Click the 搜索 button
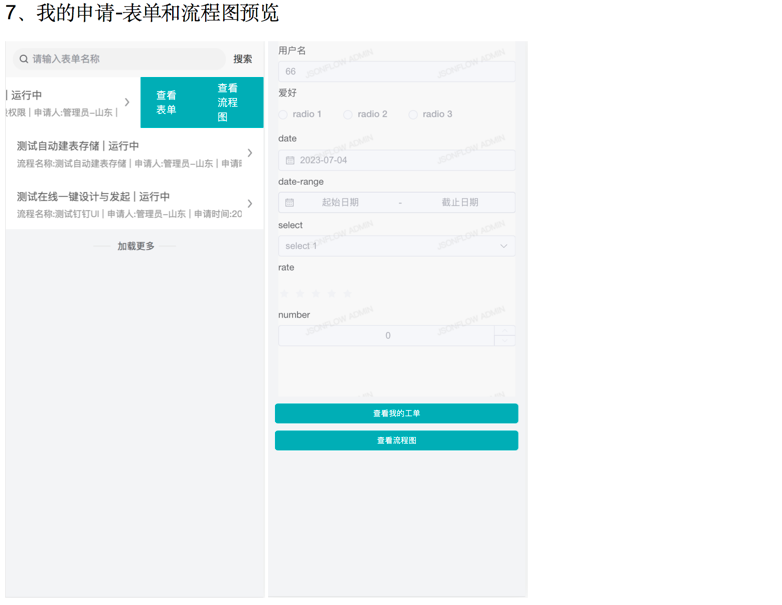Image resolution: width=782 pixels, height=605 pixels. (243, 59)
